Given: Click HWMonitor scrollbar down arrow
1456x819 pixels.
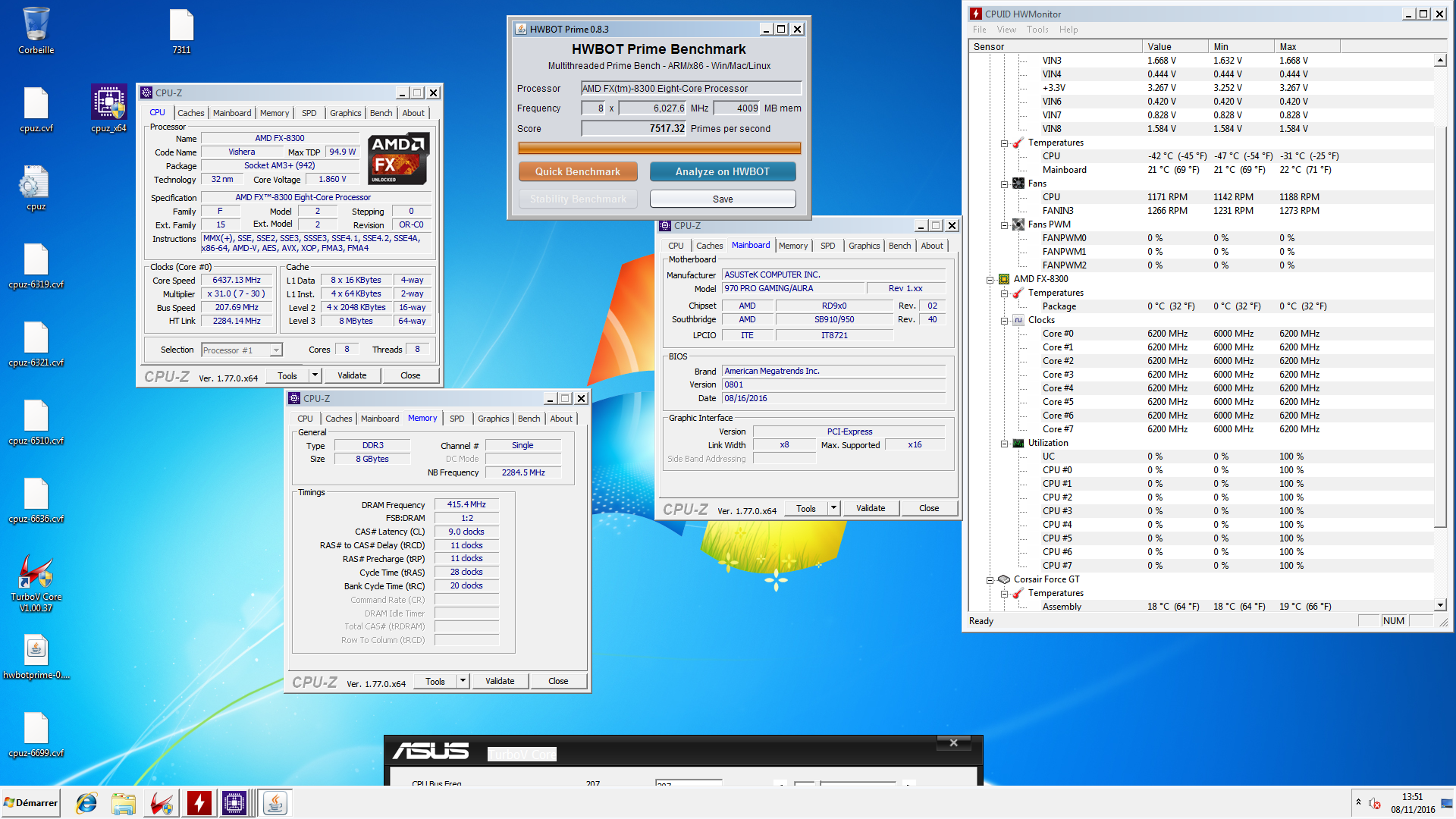Looking at the screenshot, I should click(1440, 605).
